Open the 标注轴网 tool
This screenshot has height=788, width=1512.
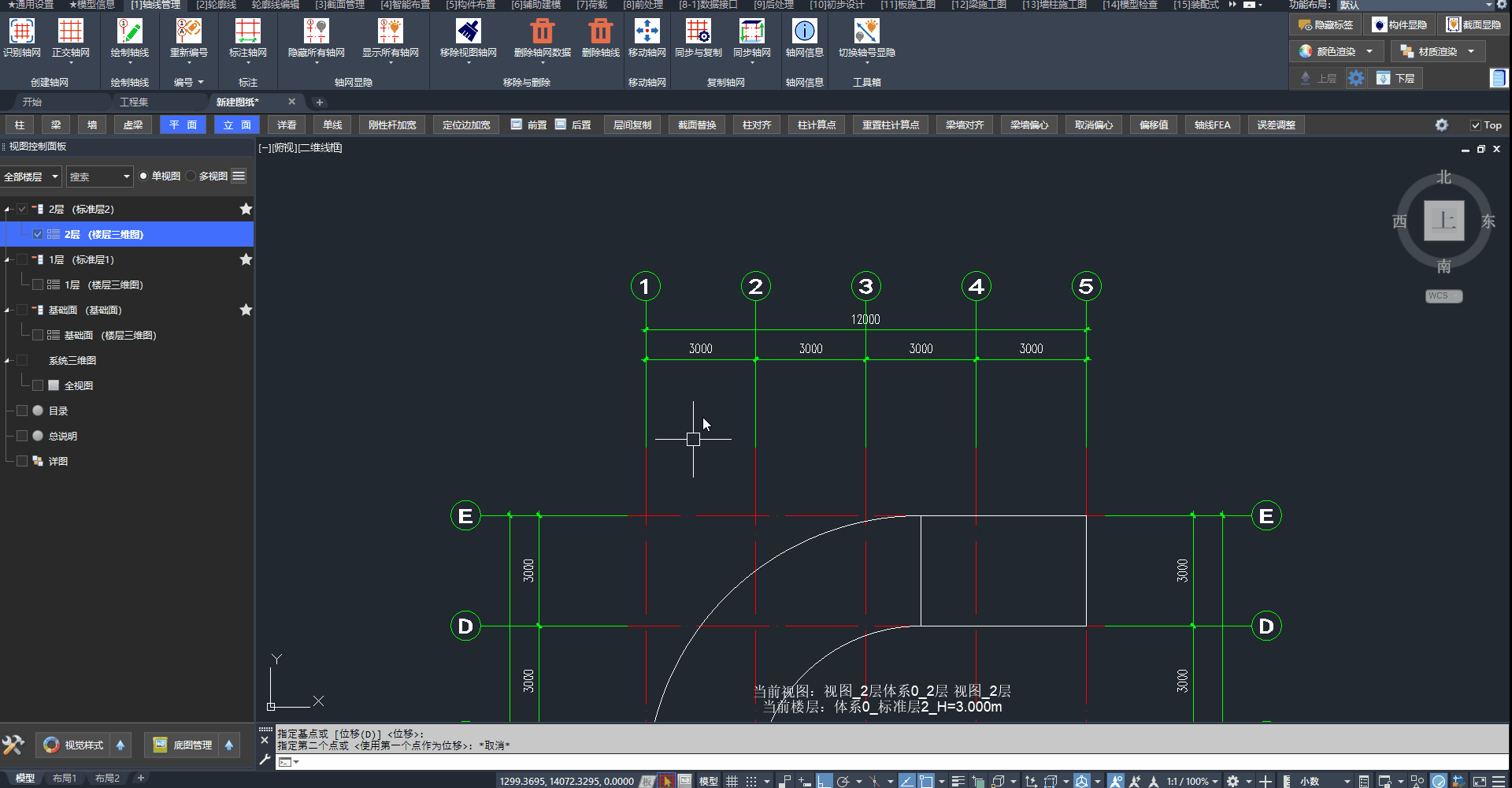[247, 32]
